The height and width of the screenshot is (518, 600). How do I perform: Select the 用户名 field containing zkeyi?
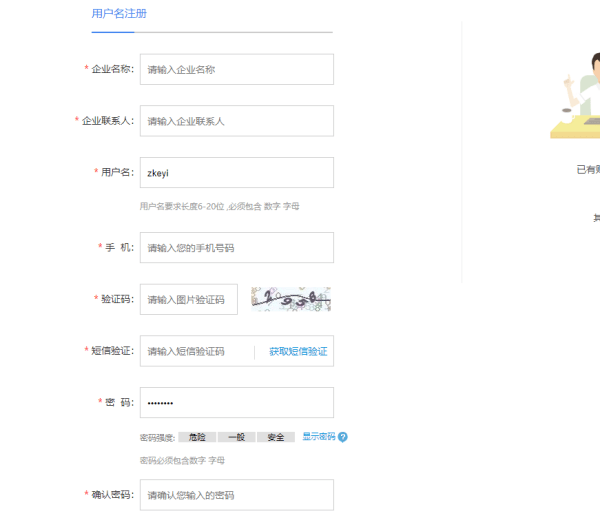(x=236, y=172)
